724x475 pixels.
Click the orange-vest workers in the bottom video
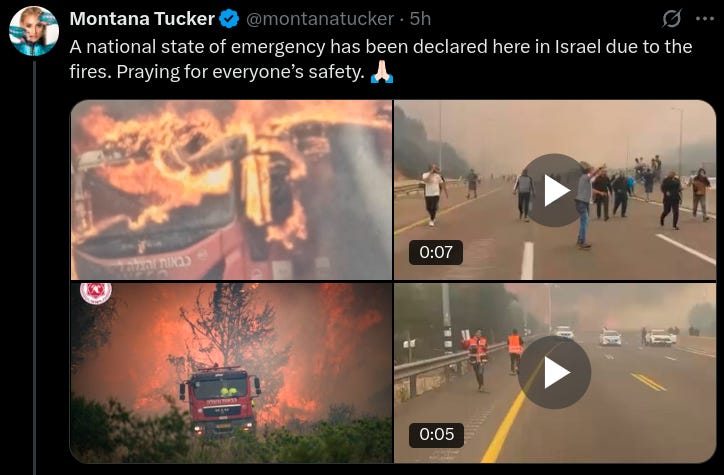coord(495,356)
